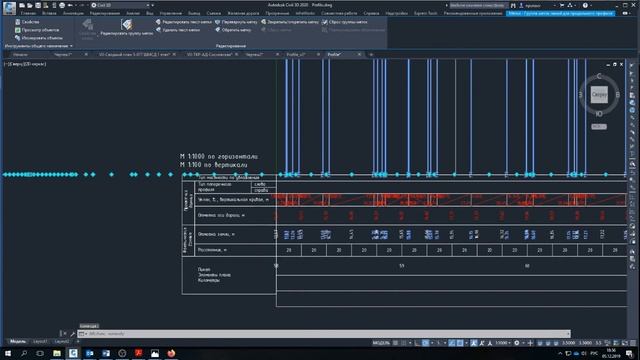Open Firefox from the taskbar

pyautogui.click(x=171, y=353)
